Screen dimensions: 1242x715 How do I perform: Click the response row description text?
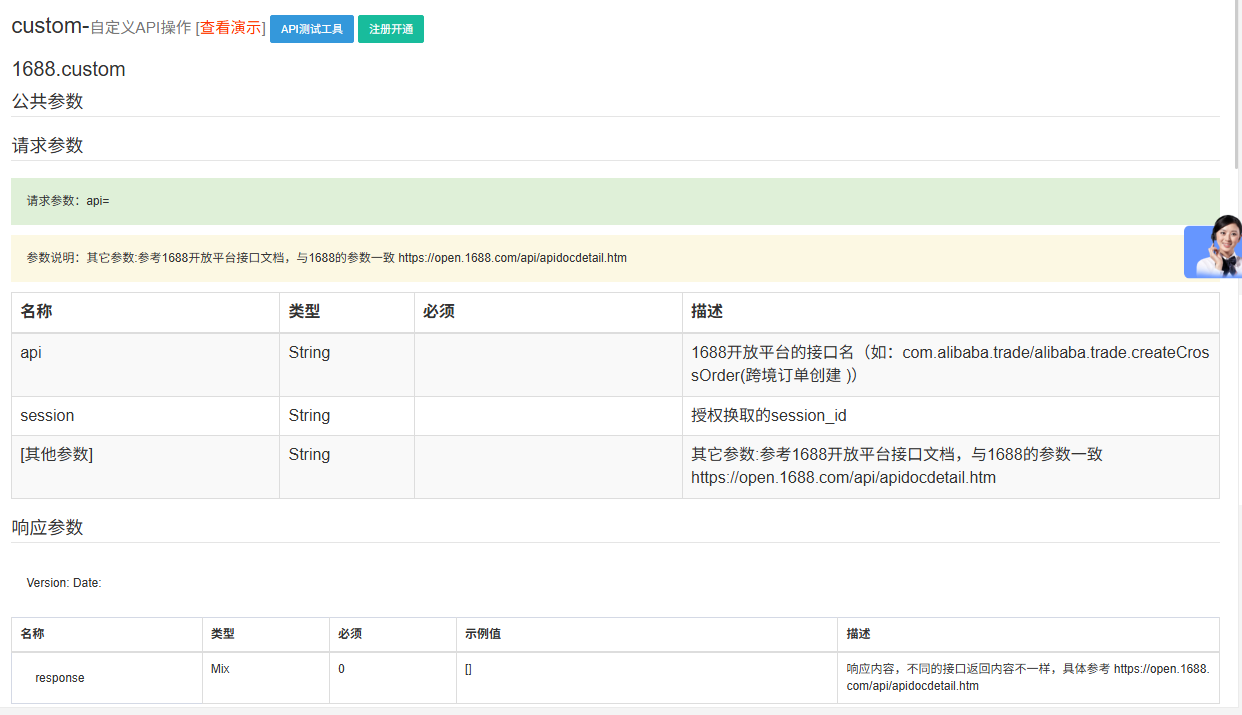click(x=1027, y=677)
